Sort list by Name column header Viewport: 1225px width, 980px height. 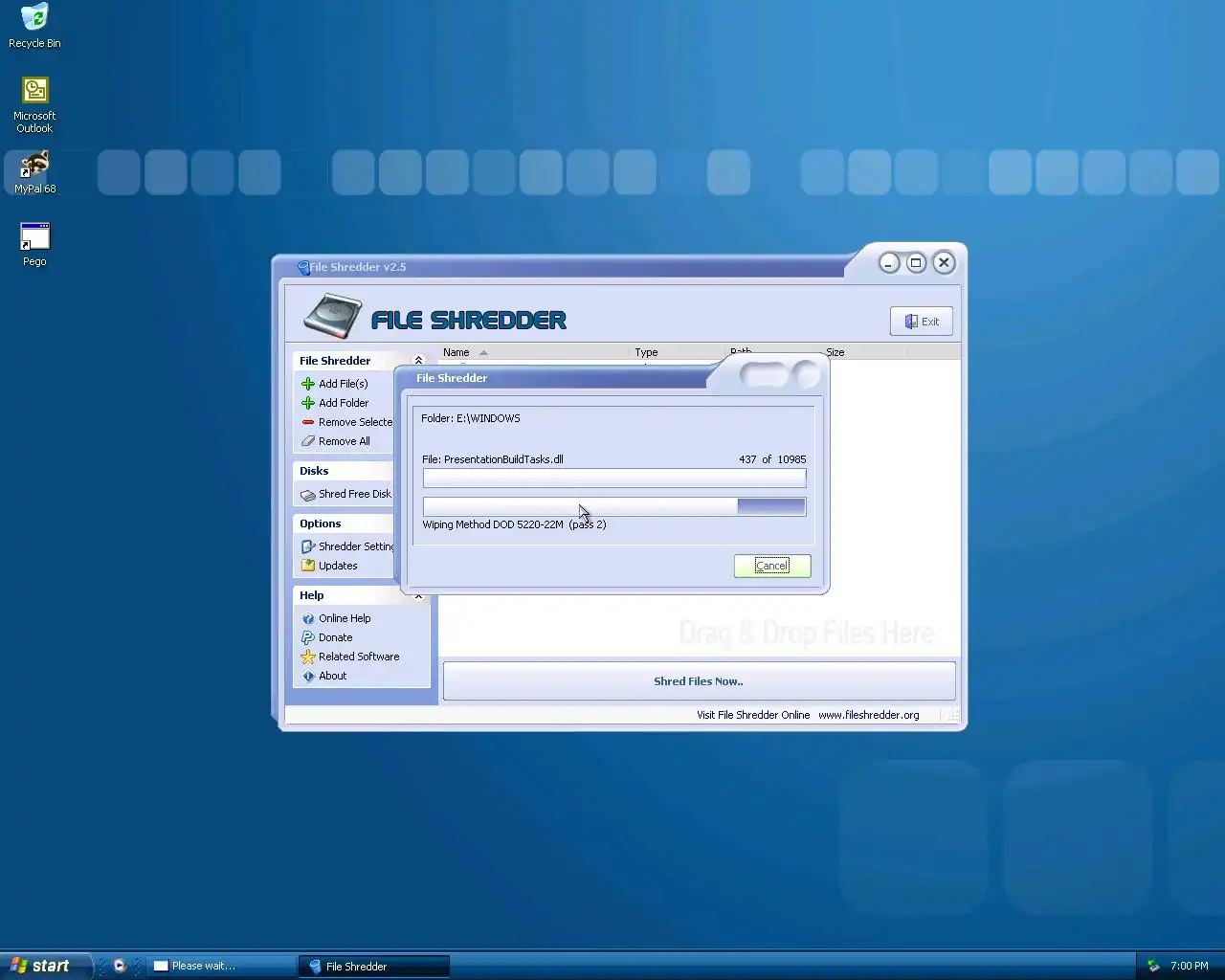pyautogui.click(x=534, y=352)
